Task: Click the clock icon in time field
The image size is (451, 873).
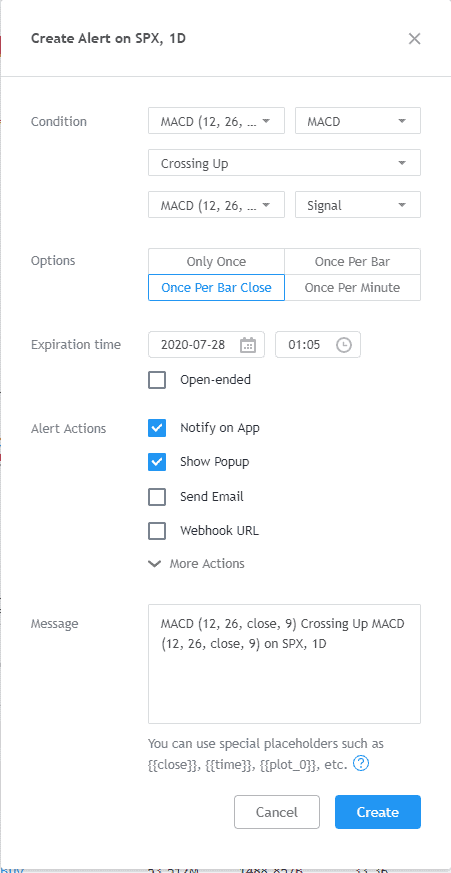Action: click(x=344, y=345)
